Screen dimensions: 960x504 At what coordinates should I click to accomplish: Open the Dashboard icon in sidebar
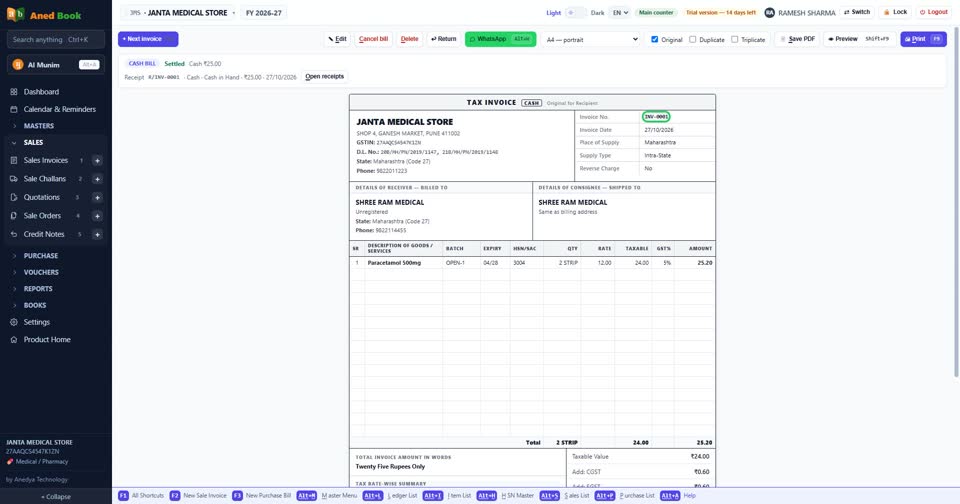[x=13, y=92]
